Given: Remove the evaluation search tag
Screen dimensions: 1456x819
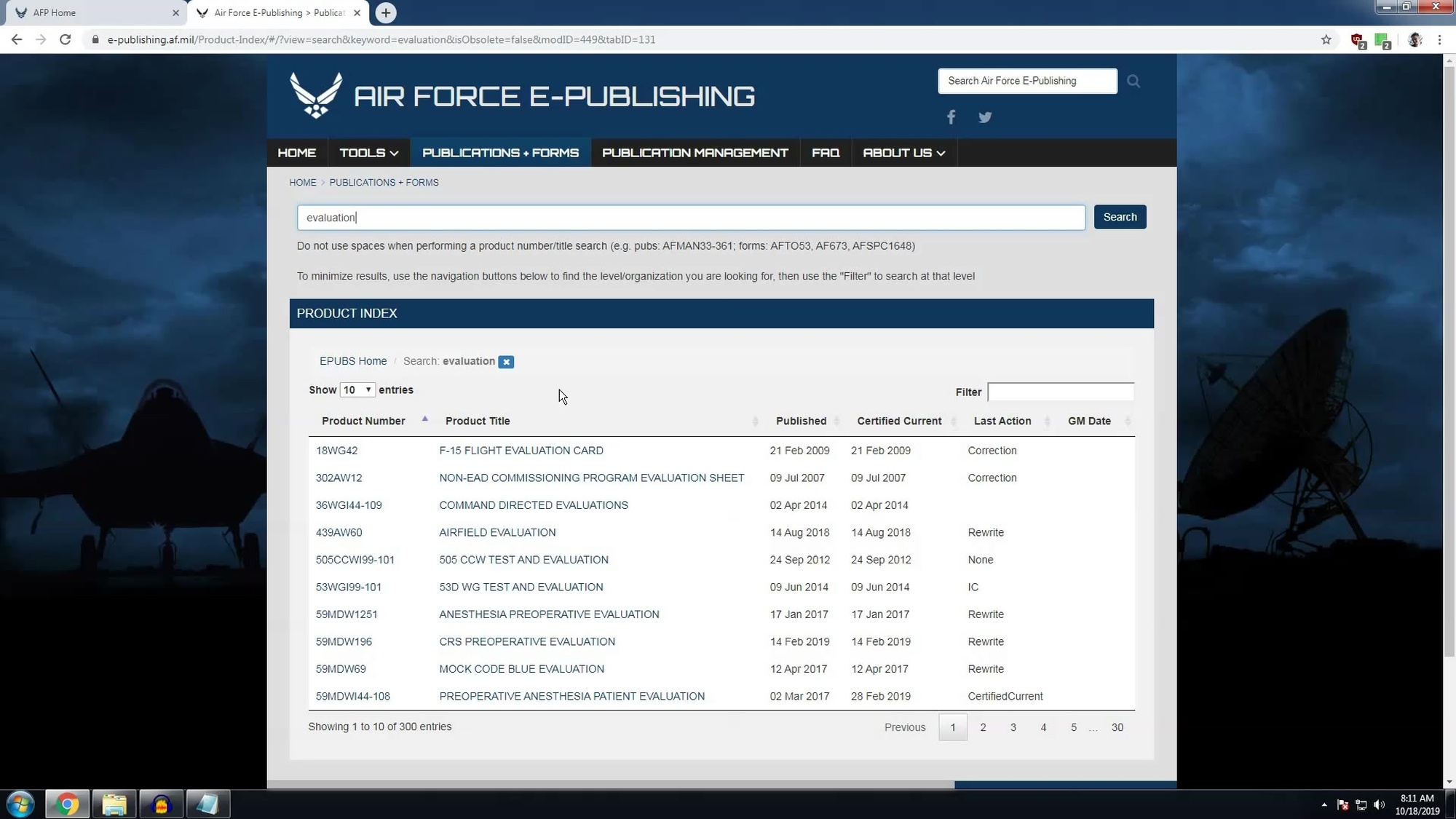Looking at the screenshot, I should pyautogui.click(x=506, y=362).
